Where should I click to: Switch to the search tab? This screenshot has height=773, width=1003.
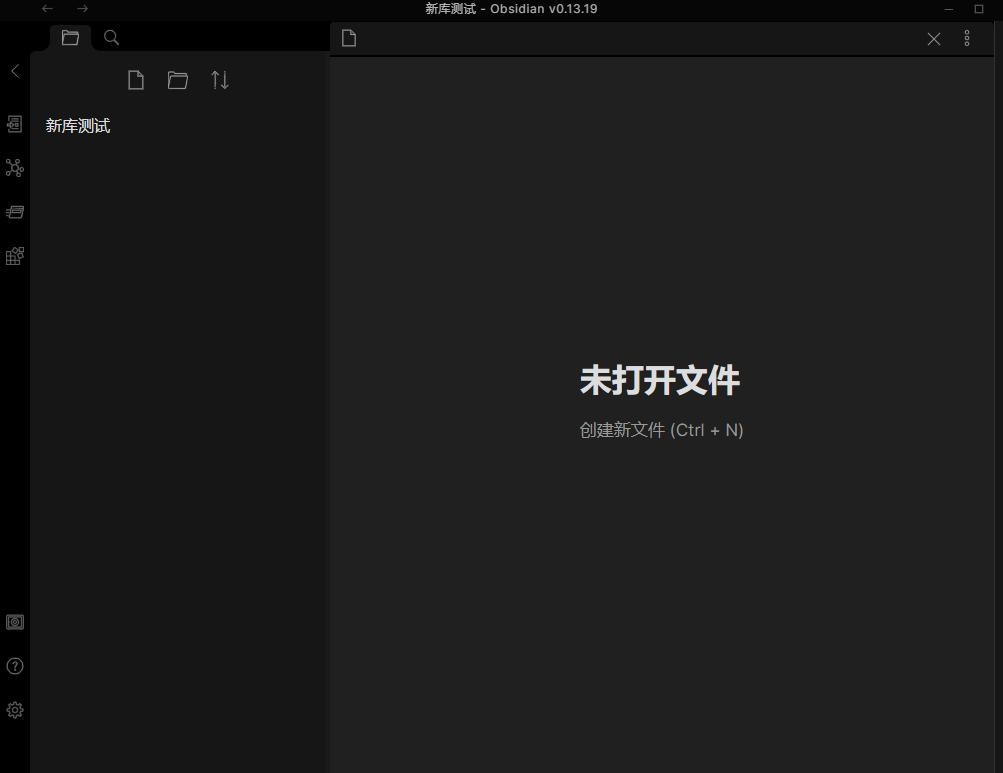coord(111,38)
